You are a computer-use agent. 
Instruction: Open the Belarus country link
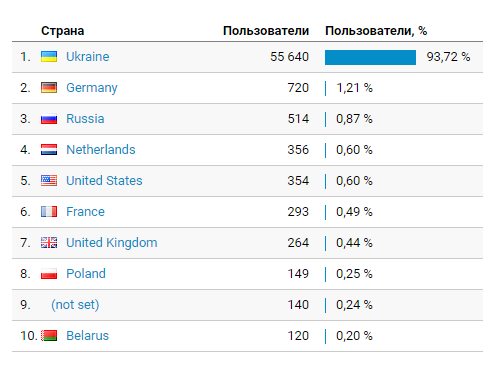[x=87, y=336]
